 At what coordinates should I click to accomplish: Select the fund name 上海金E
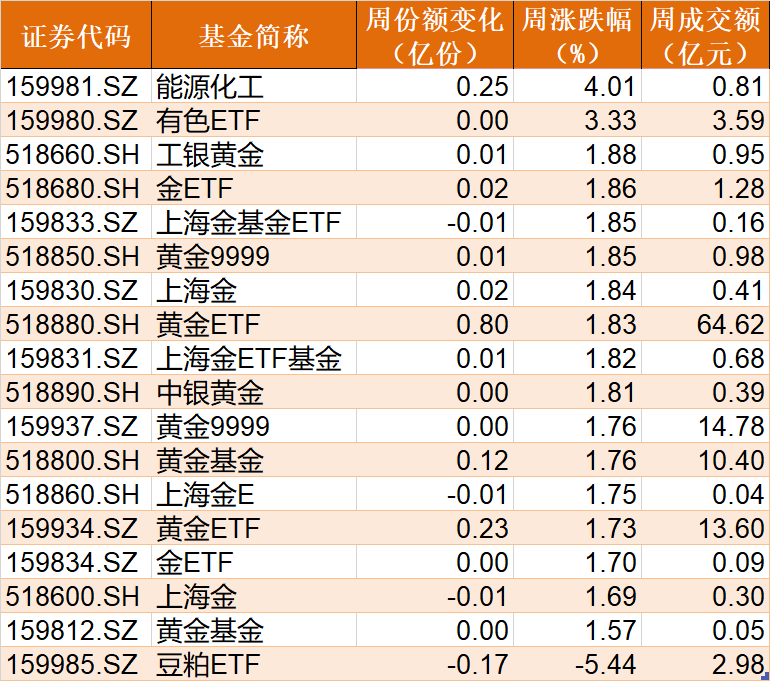click(205, 494)
